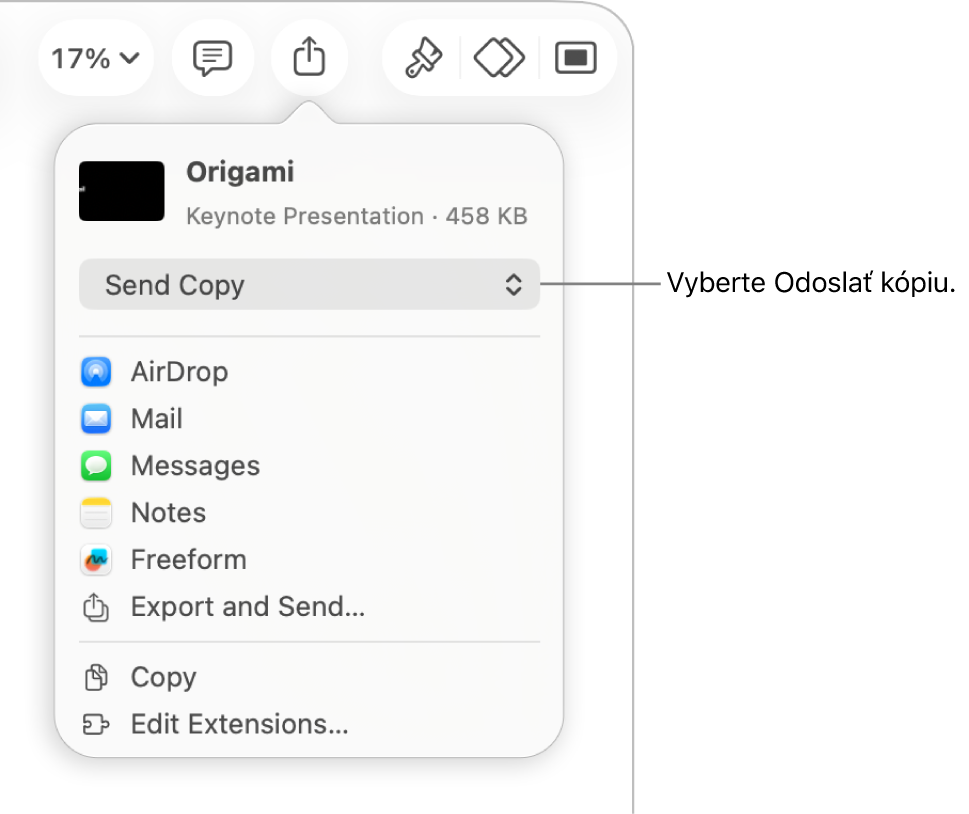Click the green Messages icon
969x814 pixels.
96,466
